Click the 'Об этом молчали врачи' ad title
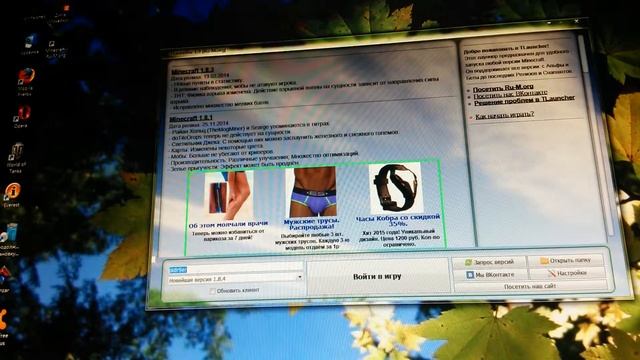 pos(228,224)
